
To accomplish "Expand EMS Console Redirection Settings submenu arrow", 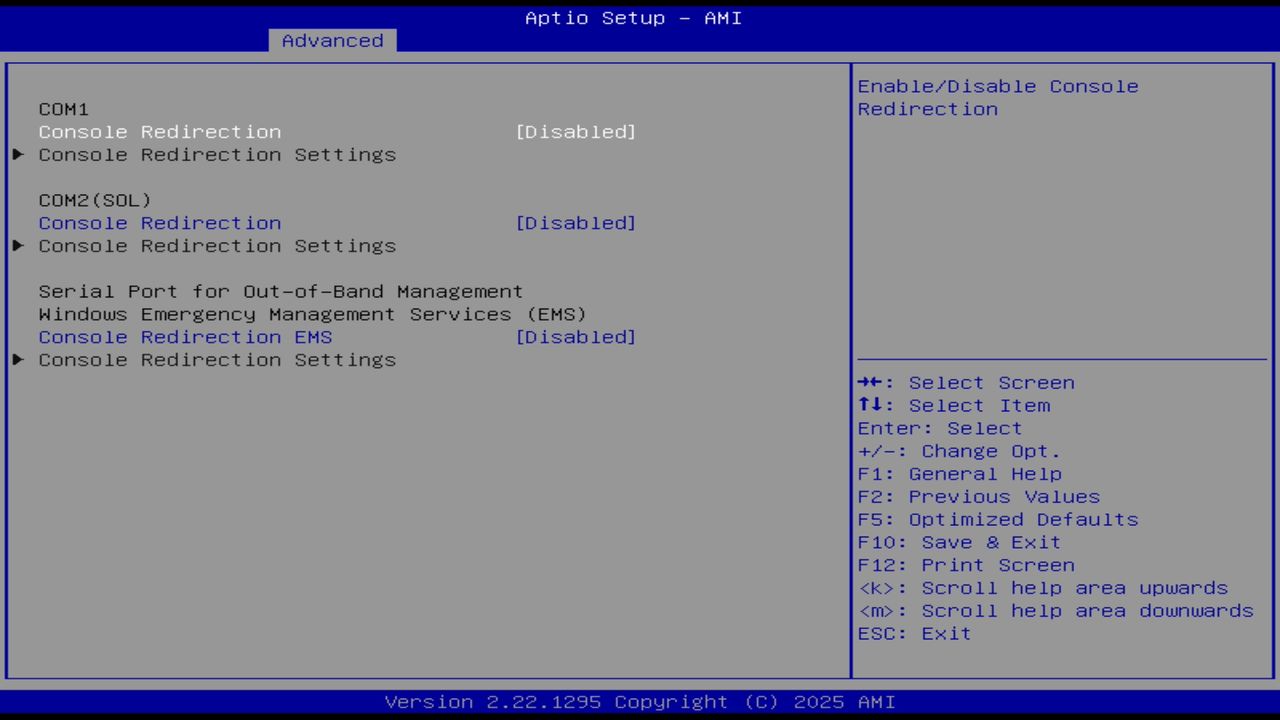I will 17,360.
